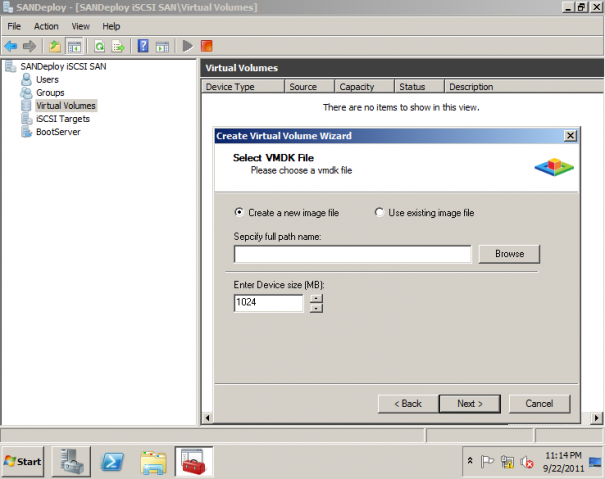Select BootServer in the tree

(x=58, y=132)
